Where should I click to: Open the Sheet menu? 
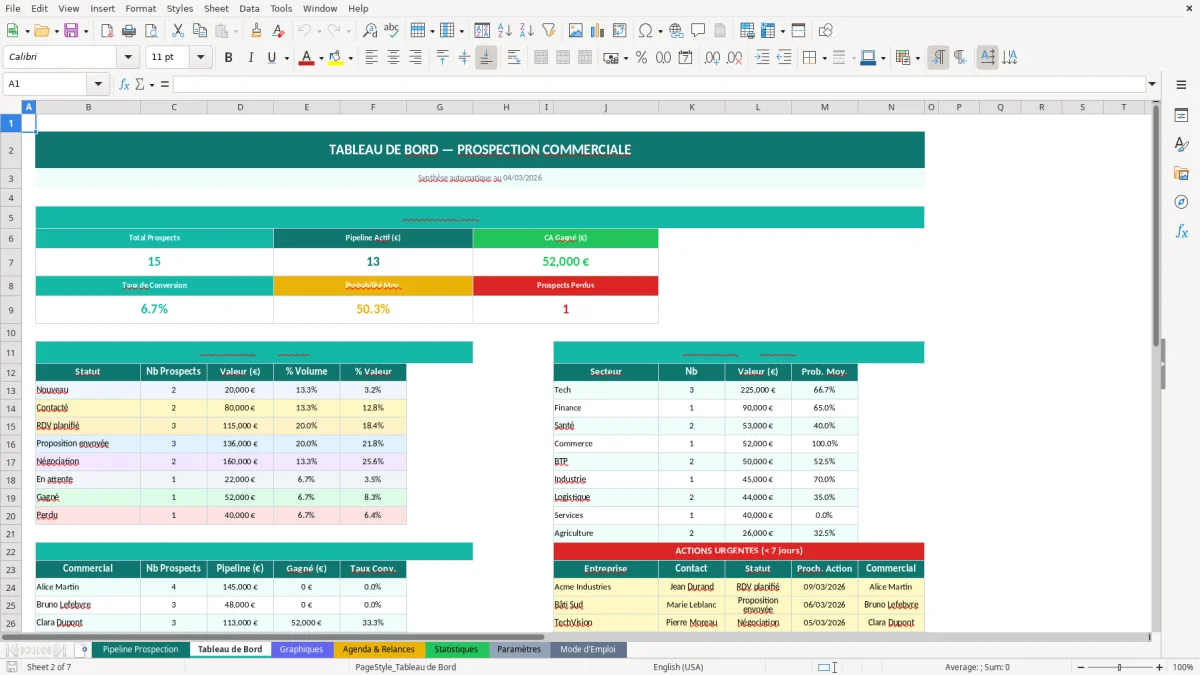point(216,8)
